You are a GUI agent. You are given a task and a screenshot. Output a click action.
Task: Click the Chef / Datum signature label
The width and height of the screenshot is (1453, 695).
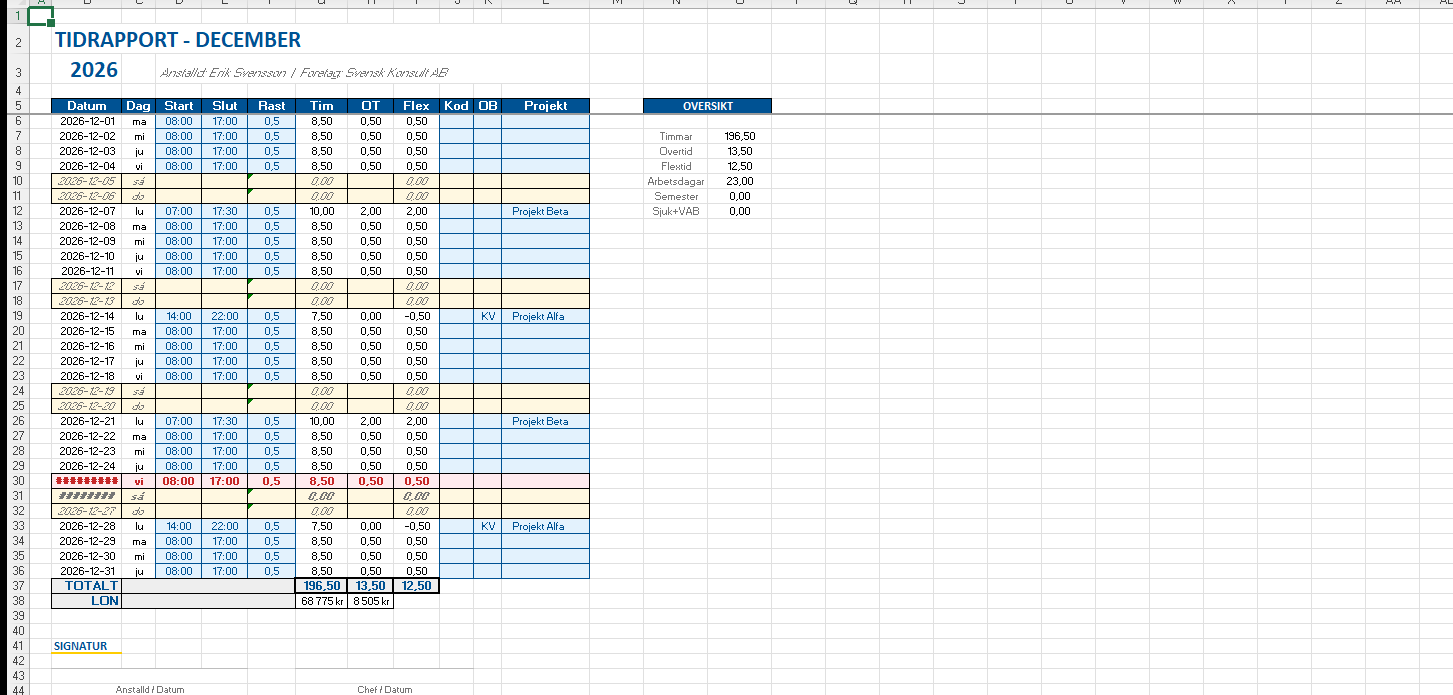click(384, 689)
